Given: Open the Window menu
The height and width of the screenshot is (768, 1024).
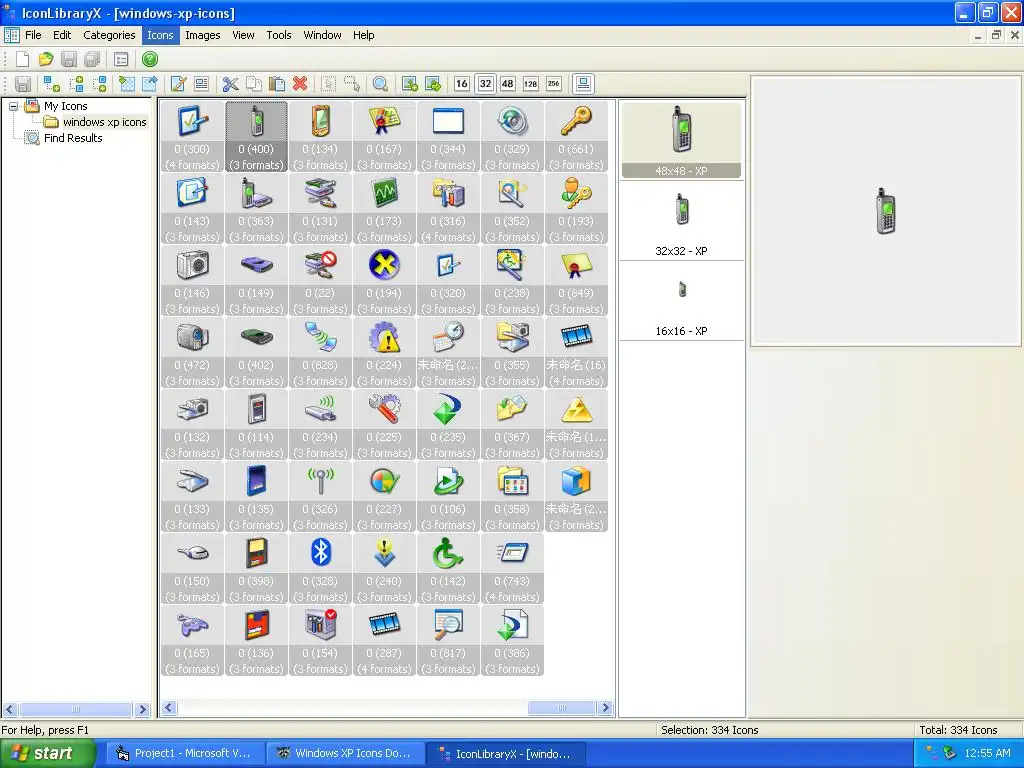Looking at the screenshot, I should (x=322, y=35).
